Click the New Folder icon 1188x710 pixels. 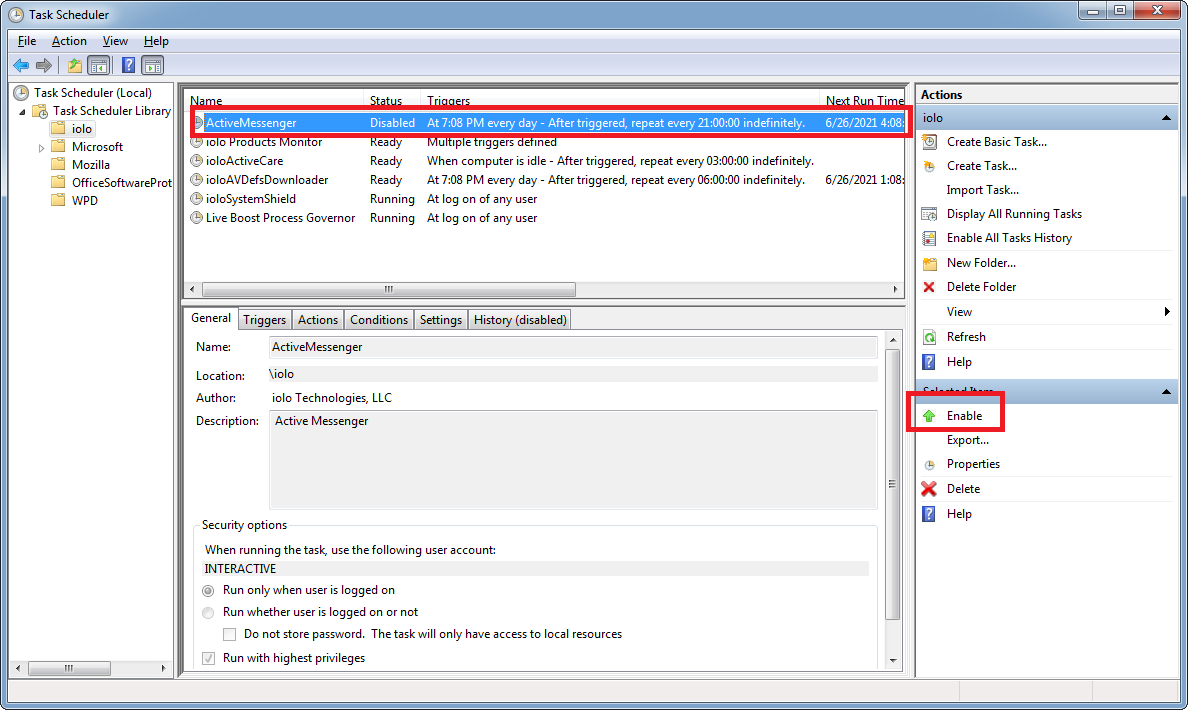tap(931, 262)
